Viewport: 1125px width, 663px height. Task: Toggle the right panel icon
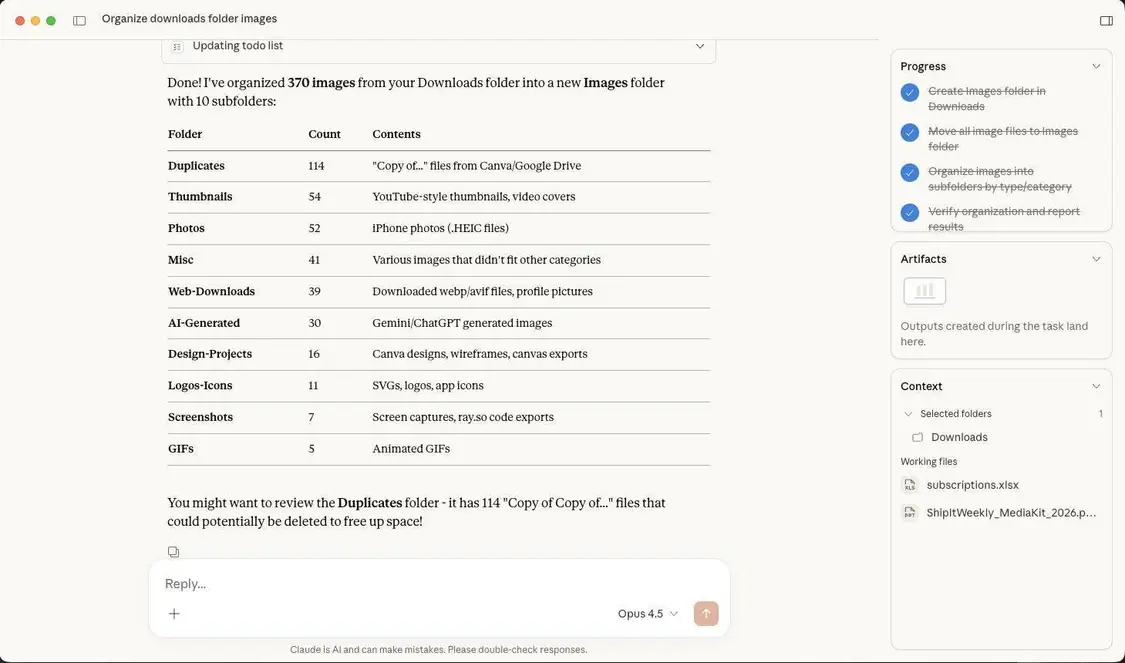(x=1106, y=20)
